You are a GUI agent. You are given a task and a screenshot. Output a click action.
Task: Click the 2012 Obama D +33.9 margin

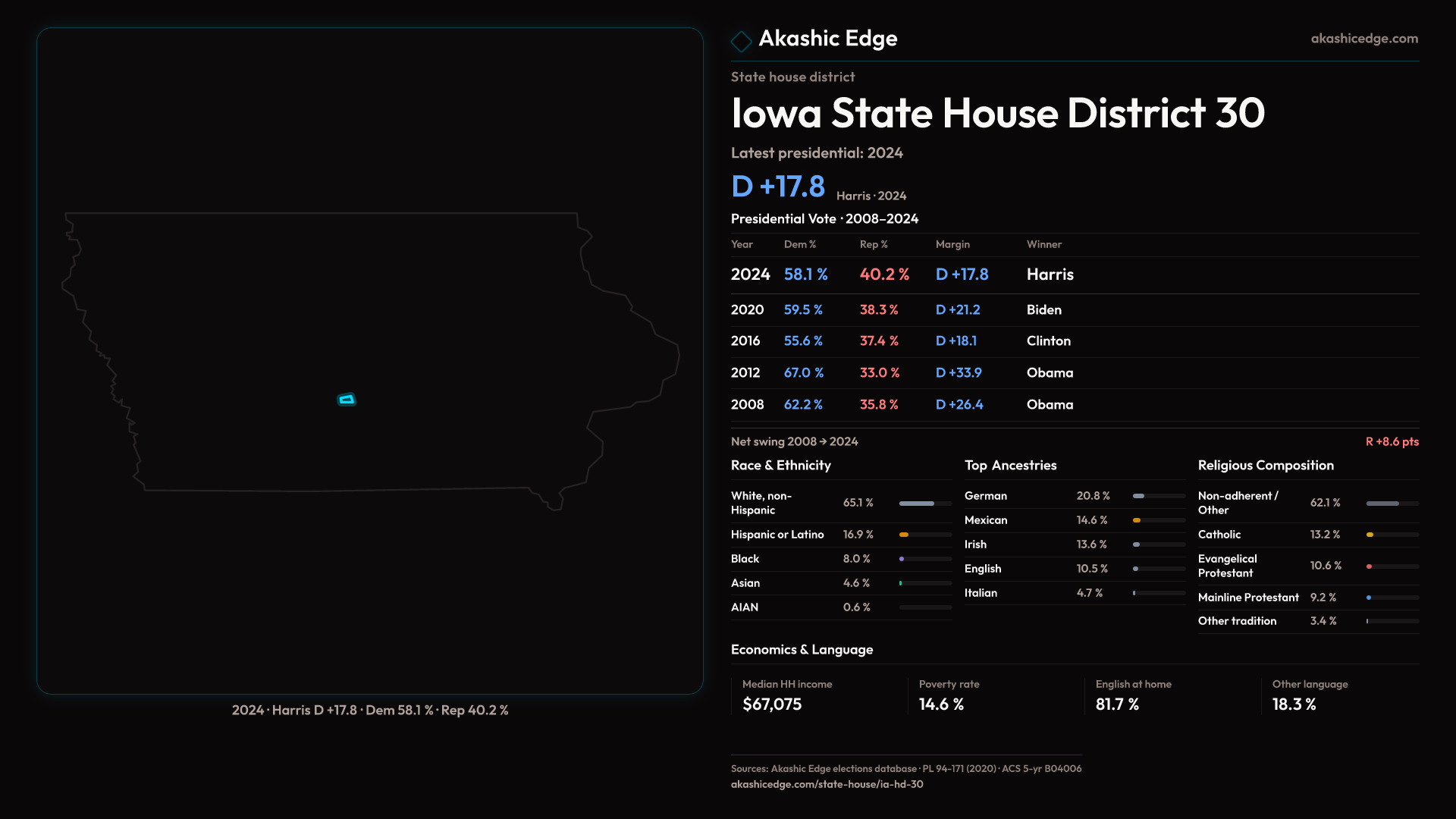[959, 373]
